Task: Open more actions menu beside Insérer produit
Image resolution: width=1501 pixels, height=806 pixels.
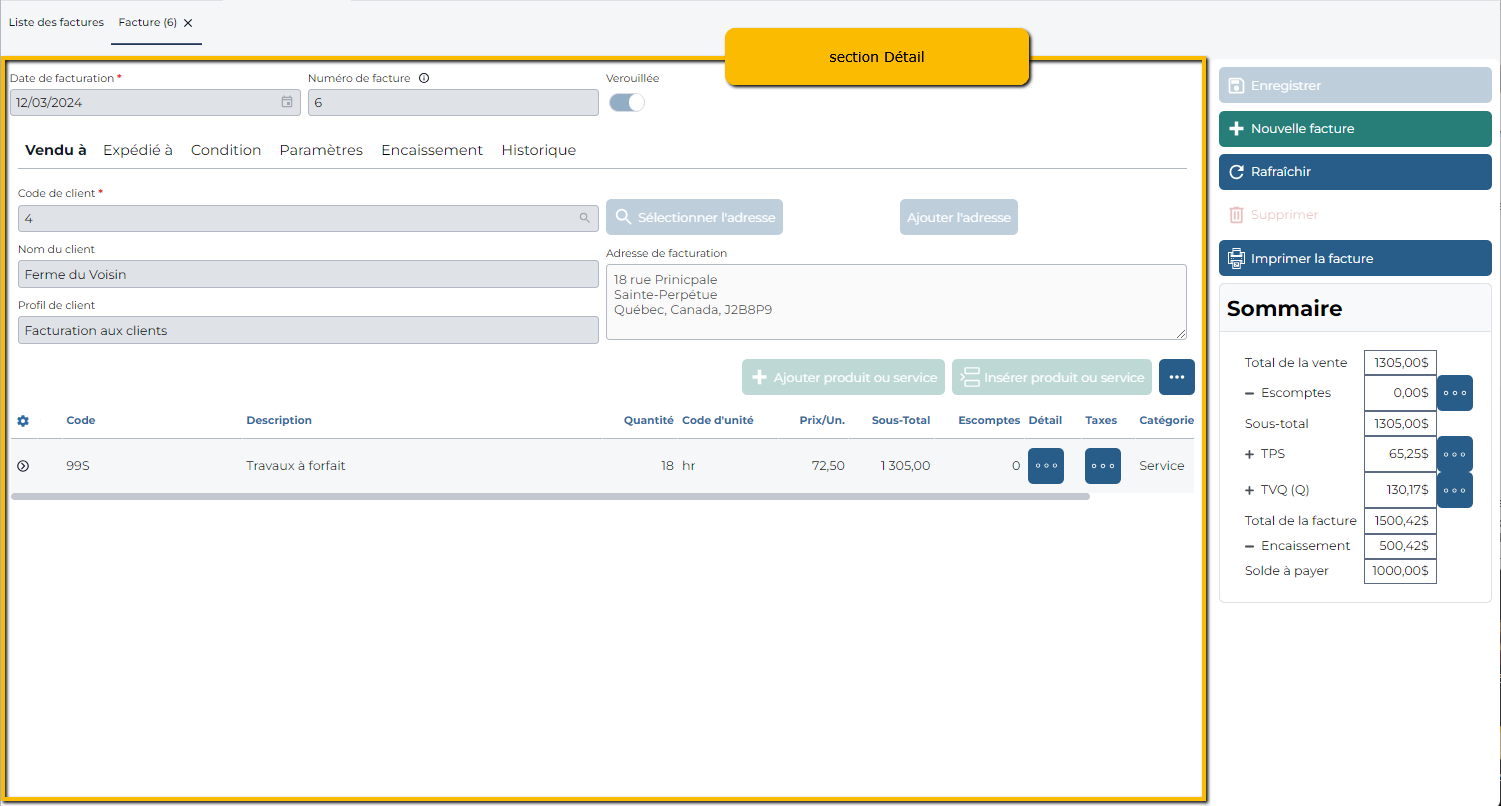Action: point(1177,377)
